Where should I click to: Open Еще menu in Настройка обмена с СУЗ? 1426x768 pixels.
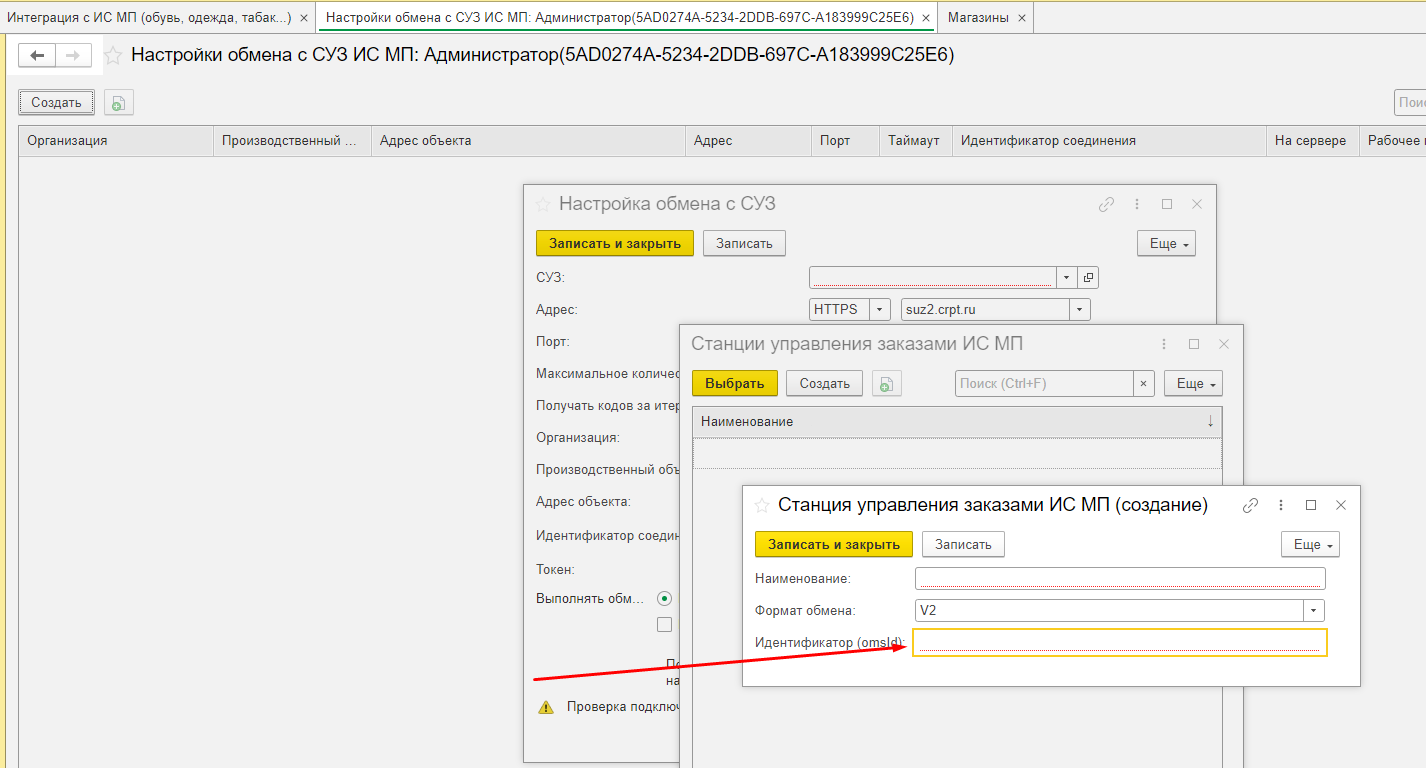1166,243
